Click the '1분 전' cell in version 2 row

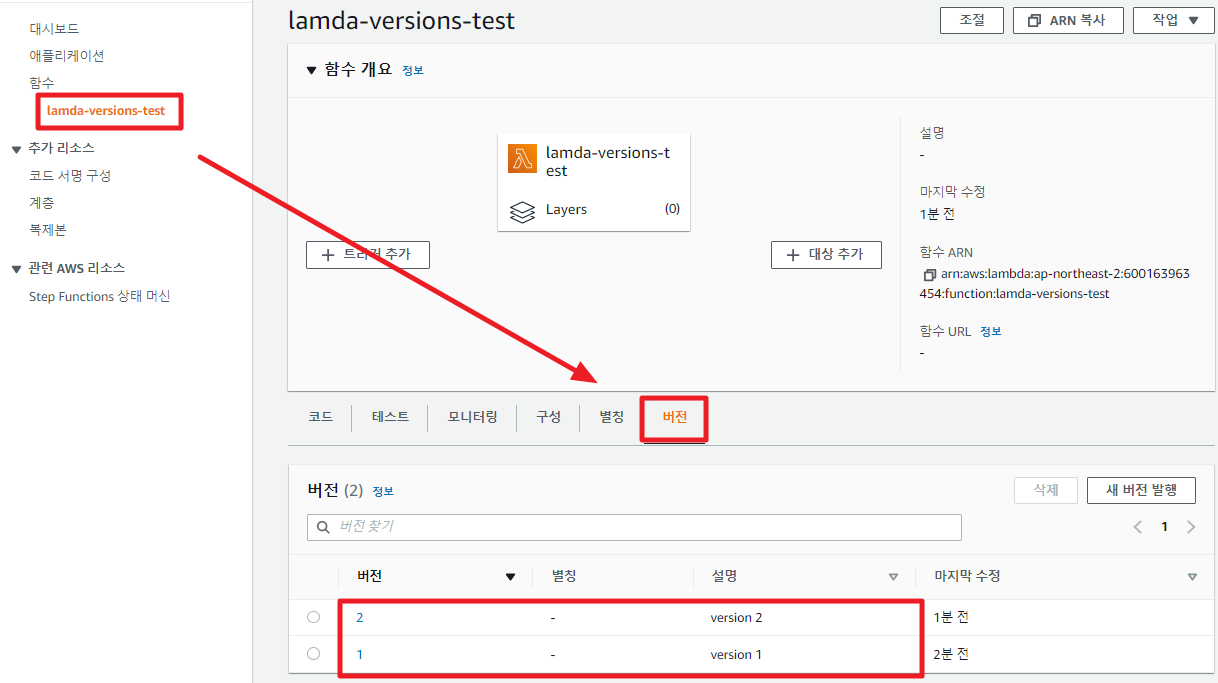pyautogui.click(x=951, y=617)
